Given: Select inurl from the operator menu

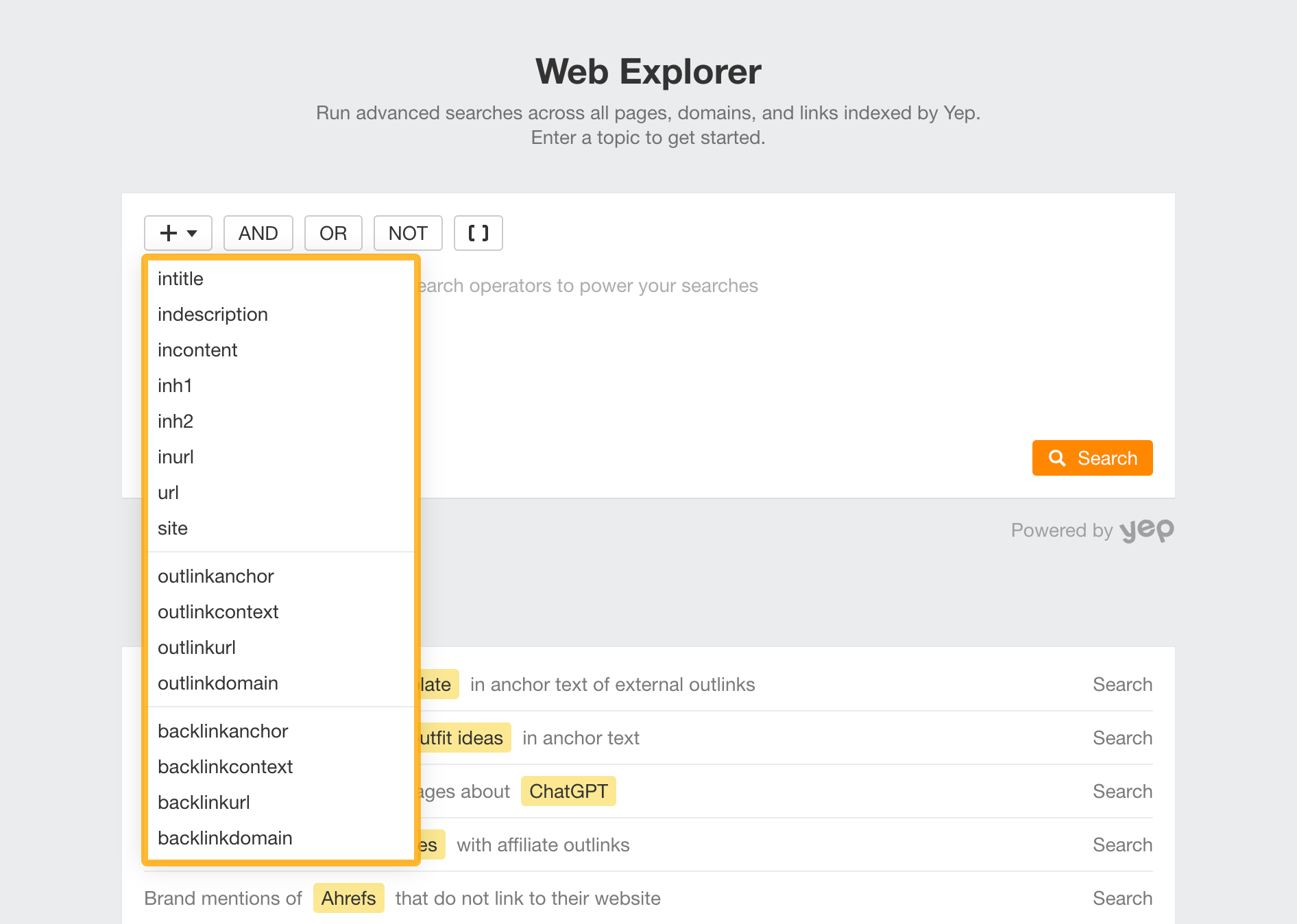Looking at the screenshot, I should 175,457.
